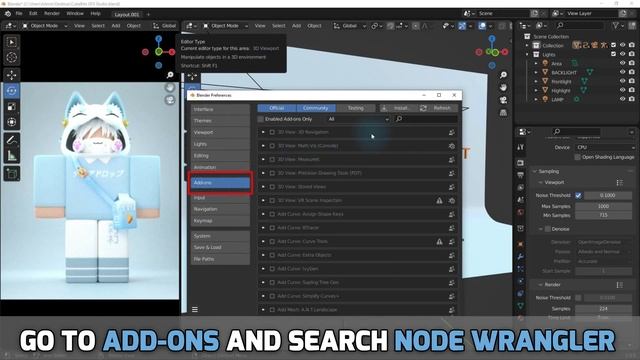Click the pan hand icon in left viewport
Viewport: 640px width, 360px height.
tap(170, 87)
